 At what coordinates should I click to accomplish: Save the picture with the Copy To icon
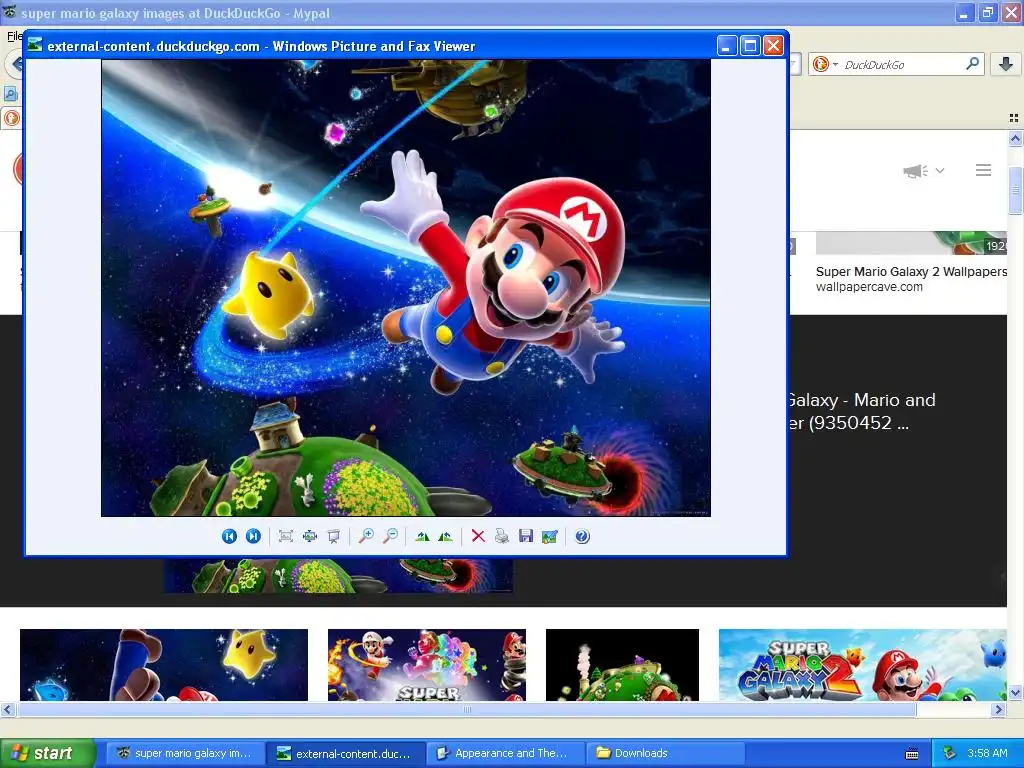pos(526,536)
